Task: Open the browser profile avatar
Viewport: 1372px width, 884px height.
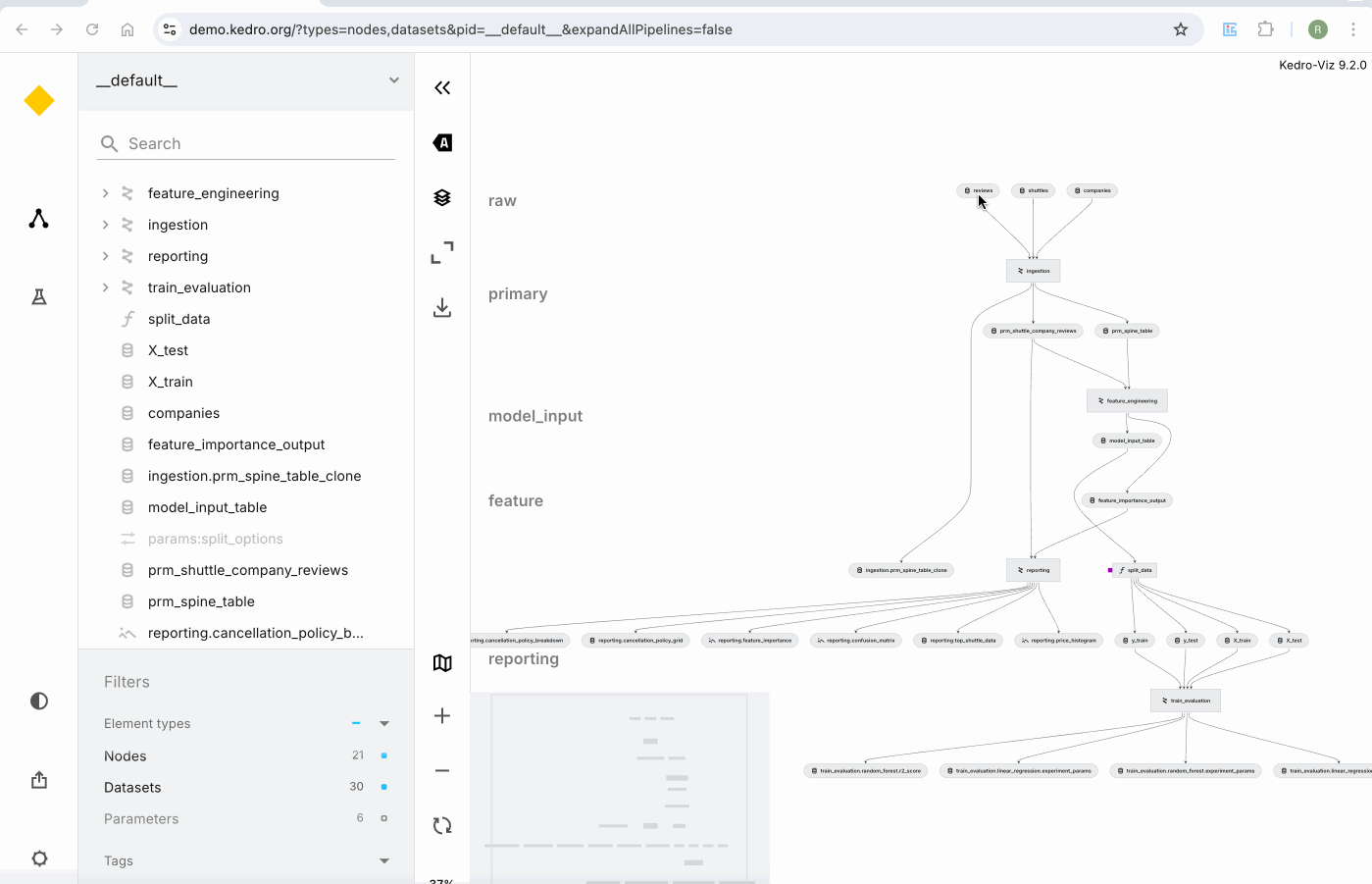Action: (1318, 29)
